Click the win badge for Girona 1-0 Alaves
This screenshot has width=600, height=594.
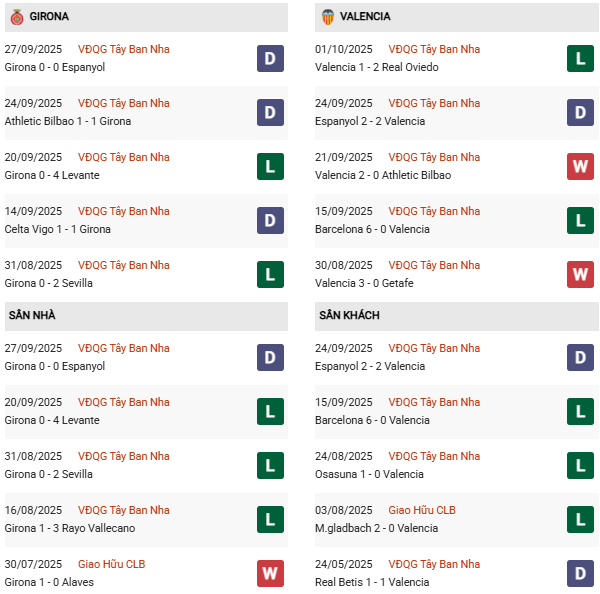(270, 574)
